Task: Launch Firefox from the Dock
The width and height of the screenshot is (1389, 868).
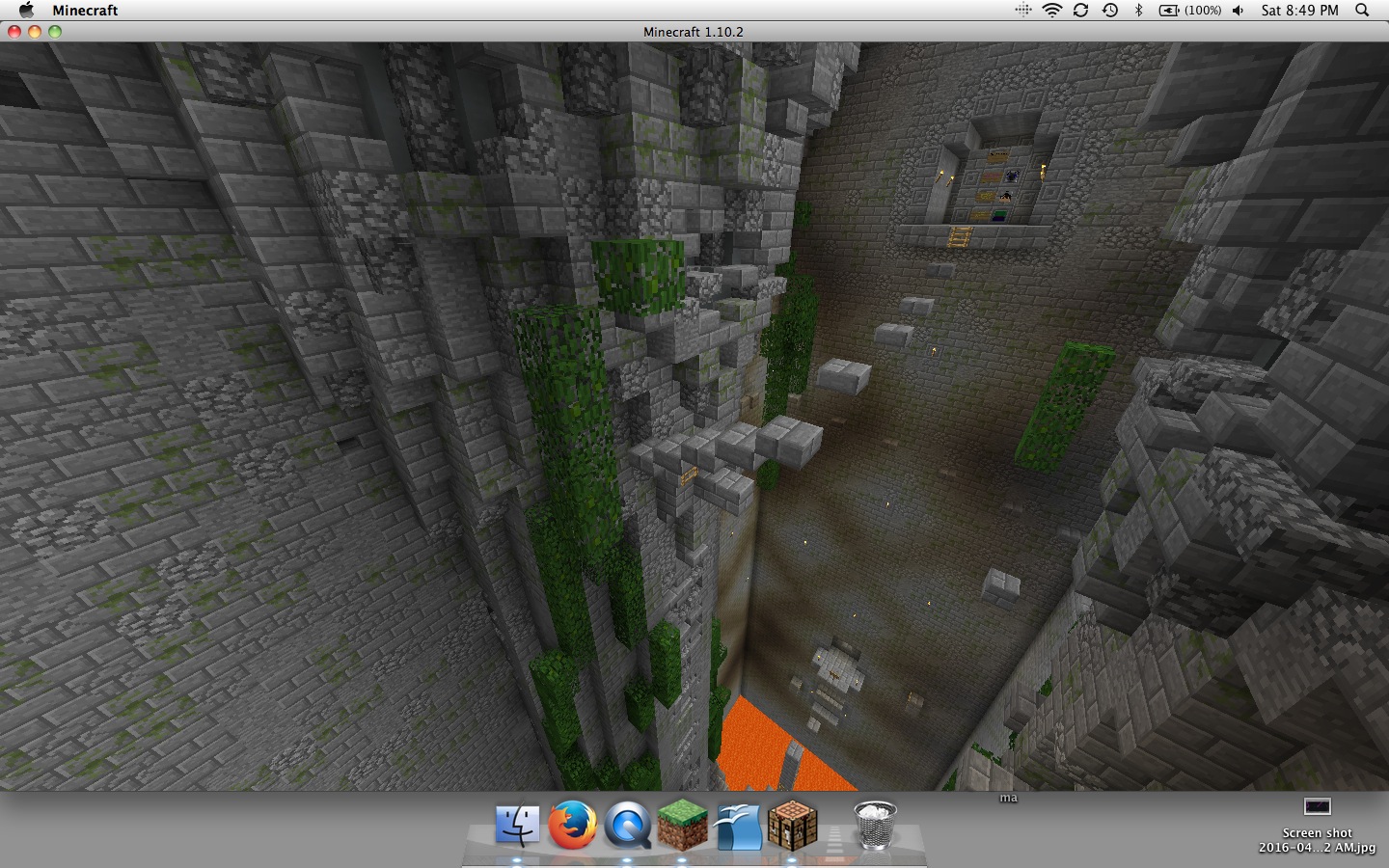Action: [573, 826]
